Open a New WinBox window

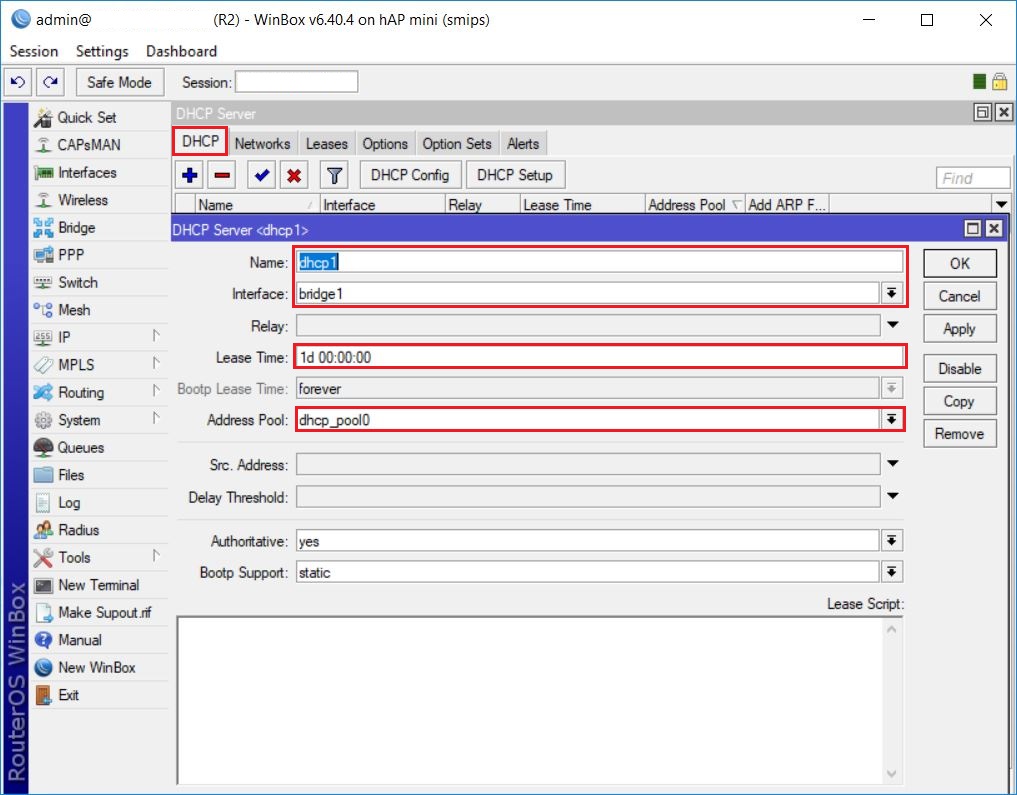tap(97, 667)
